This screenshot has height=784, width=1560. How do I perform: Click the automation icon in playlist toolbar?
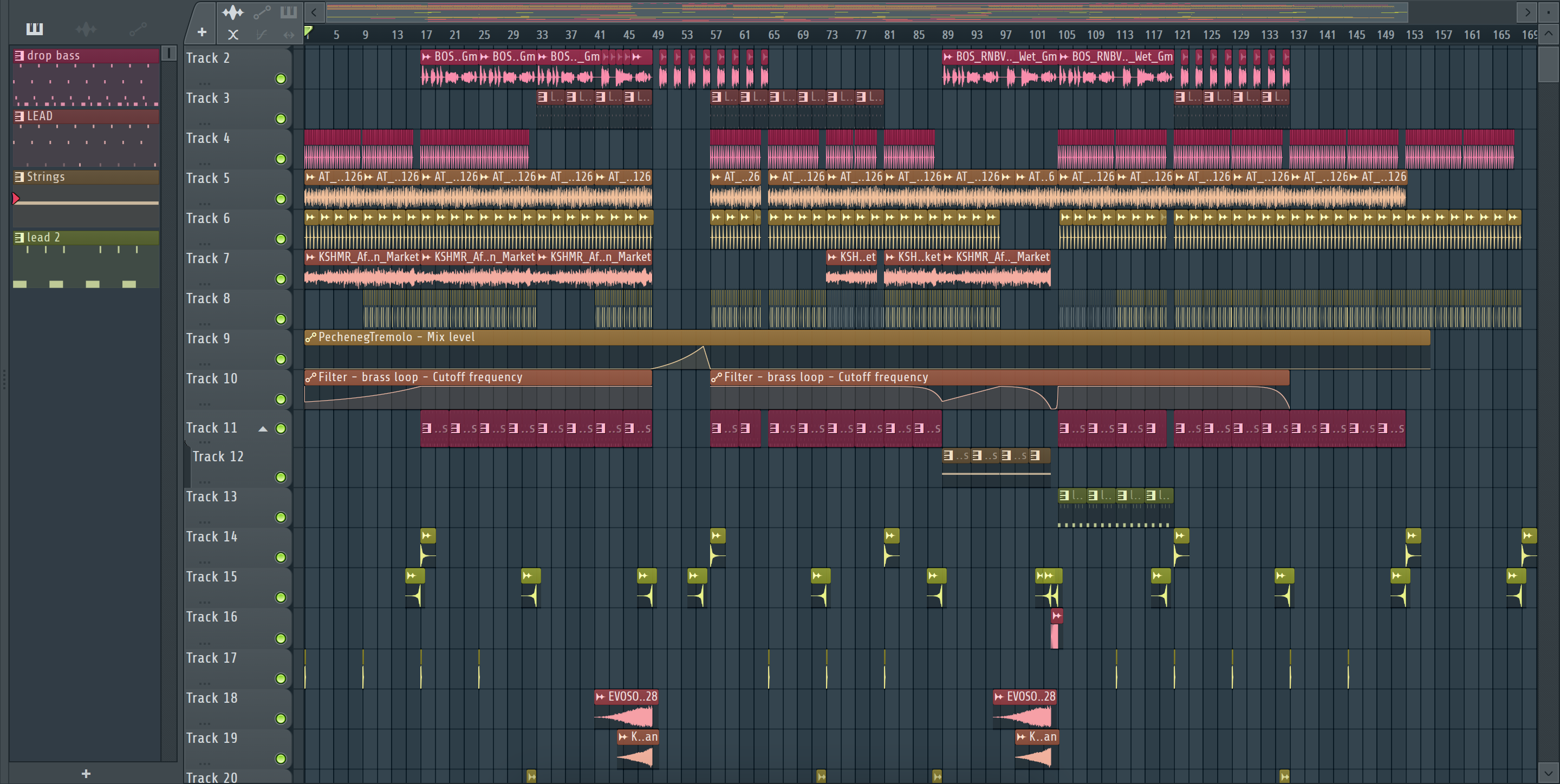pyautogui.click(x=262, y=12)
